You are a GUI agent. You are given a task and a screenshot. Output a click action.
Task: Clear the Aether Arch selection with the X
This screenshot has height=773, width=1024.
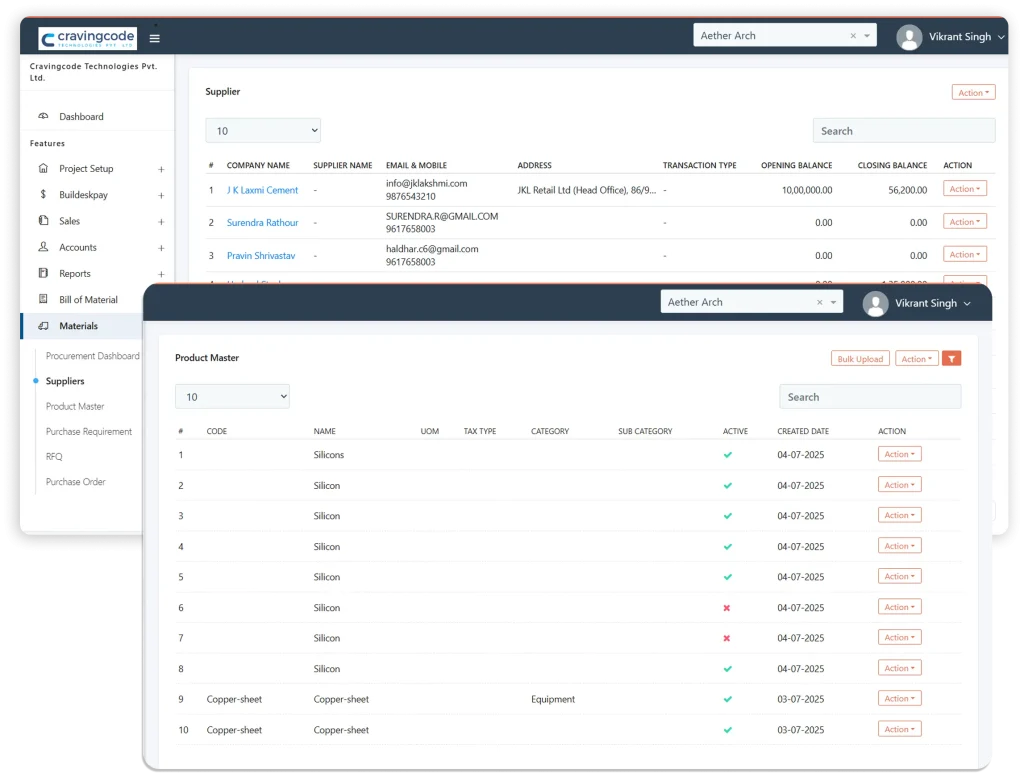click(819, 302)
